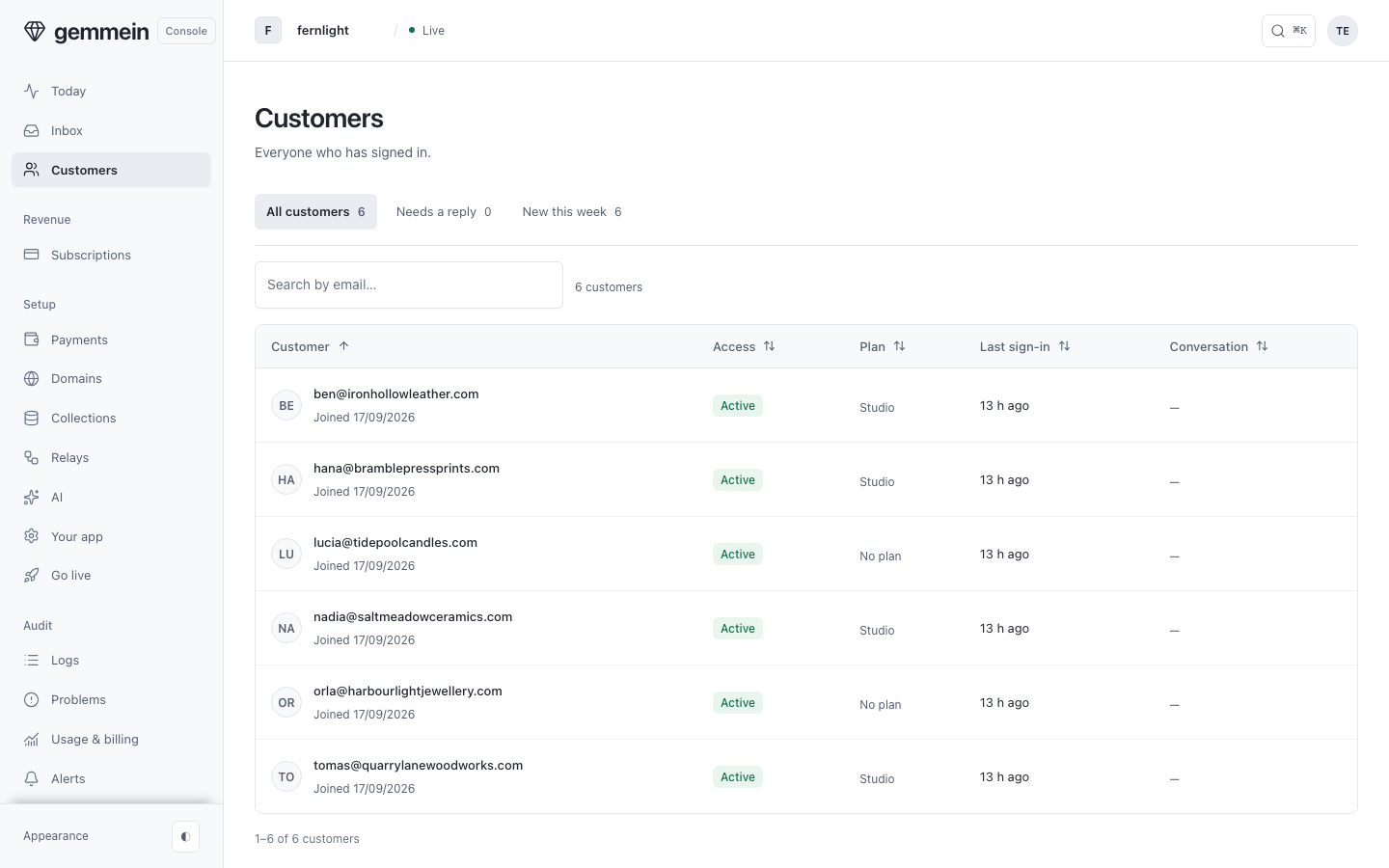Click the 1–6 of 6 customers footer text

tap(307, 838)
